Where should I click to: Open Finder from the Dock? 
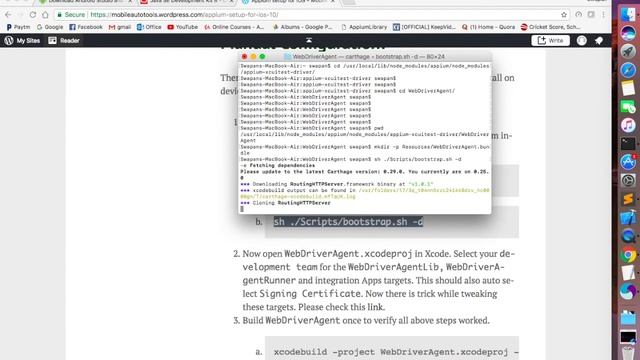[628, 15]
